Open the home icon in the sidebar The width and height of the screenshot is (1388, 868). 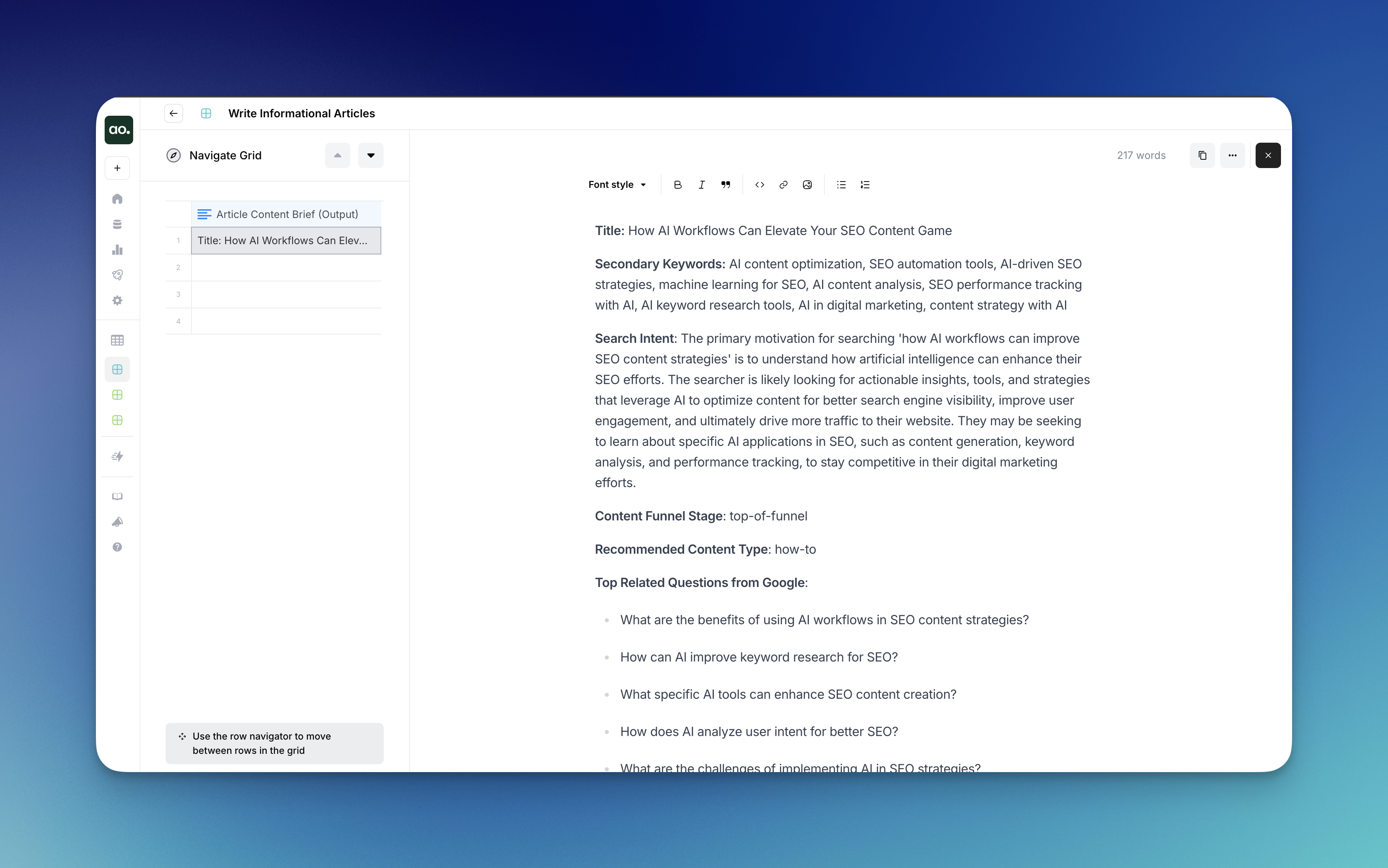pos(117,199)
